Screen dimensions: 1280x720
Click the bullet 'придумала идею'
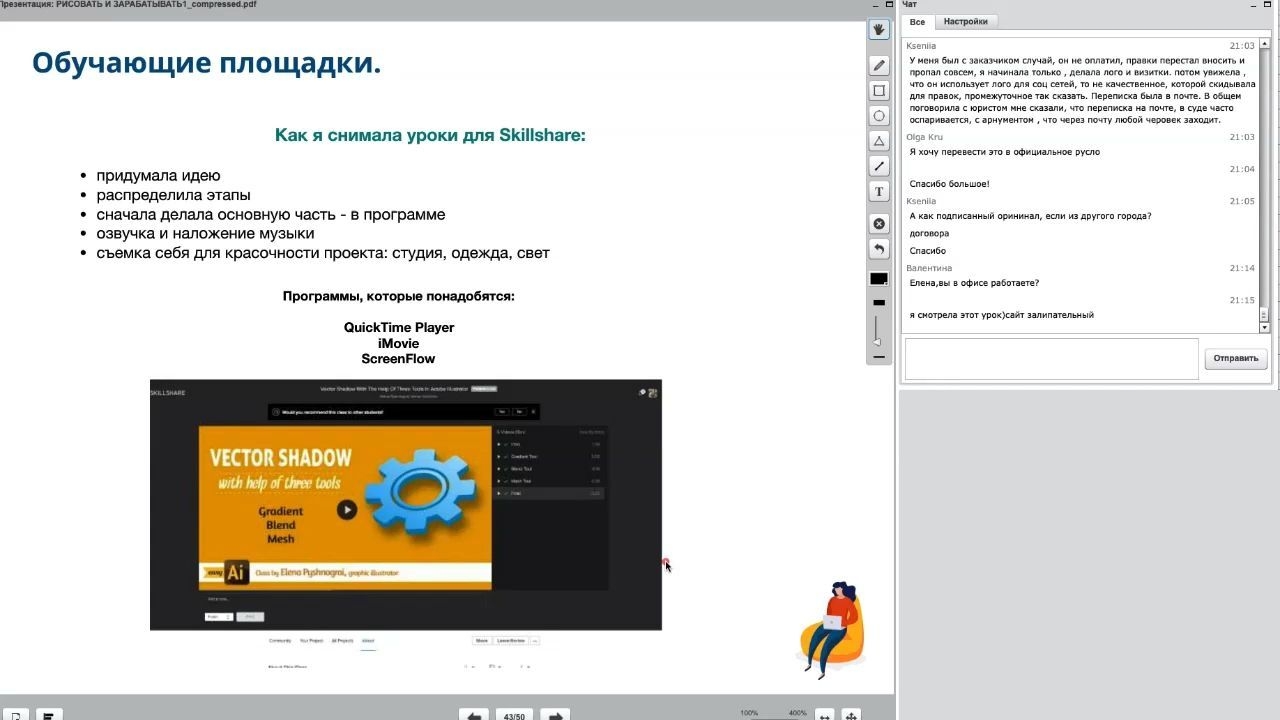click(x=158, y=176)
